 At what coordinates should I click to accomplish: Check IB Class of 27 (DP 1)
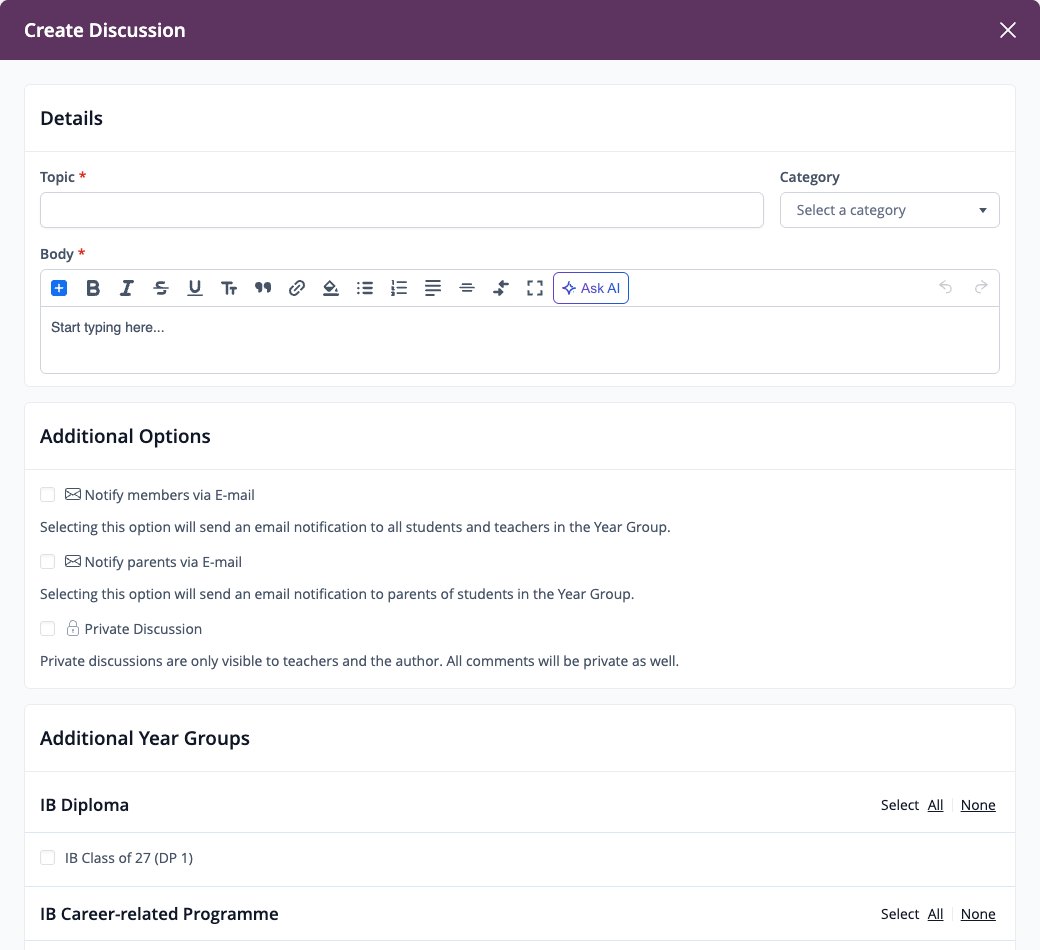pos(47,858)
